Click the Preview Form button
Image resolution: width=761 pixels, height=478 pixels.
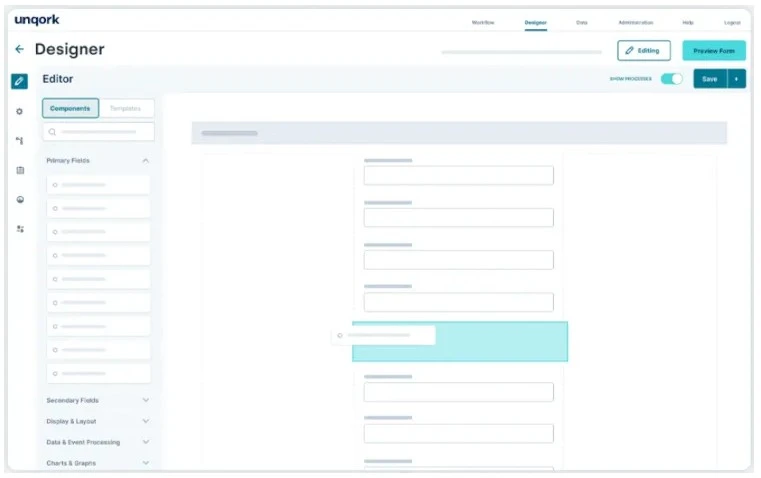coord(713,50)
